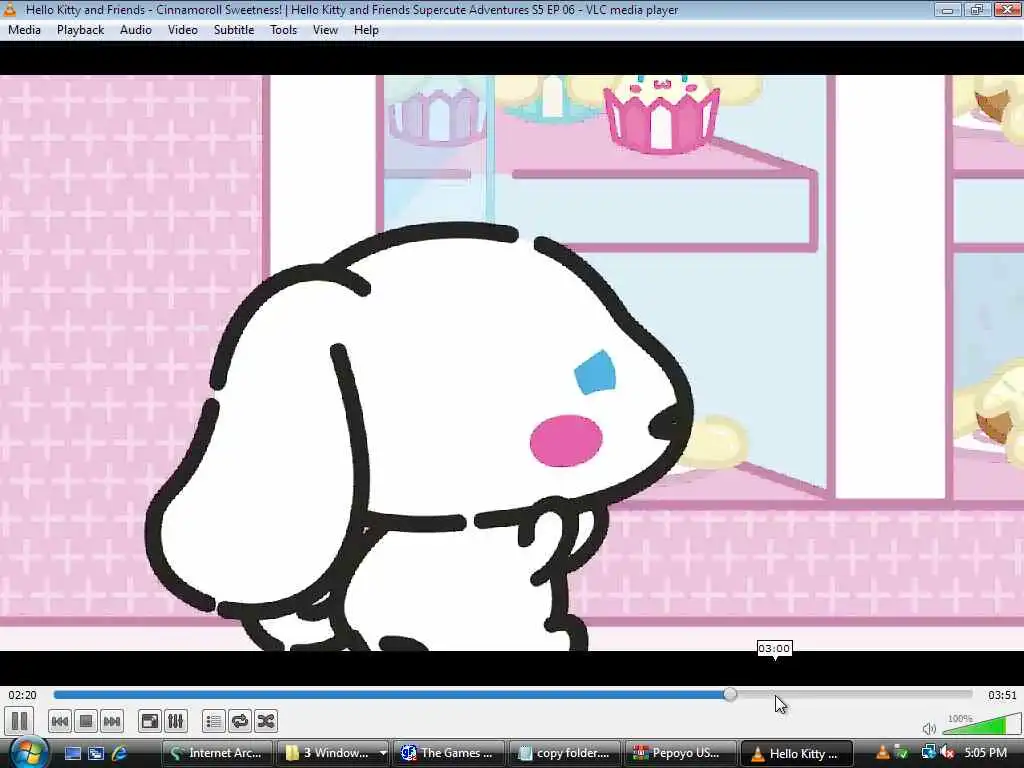Open the Media menu

coord(24,30)
